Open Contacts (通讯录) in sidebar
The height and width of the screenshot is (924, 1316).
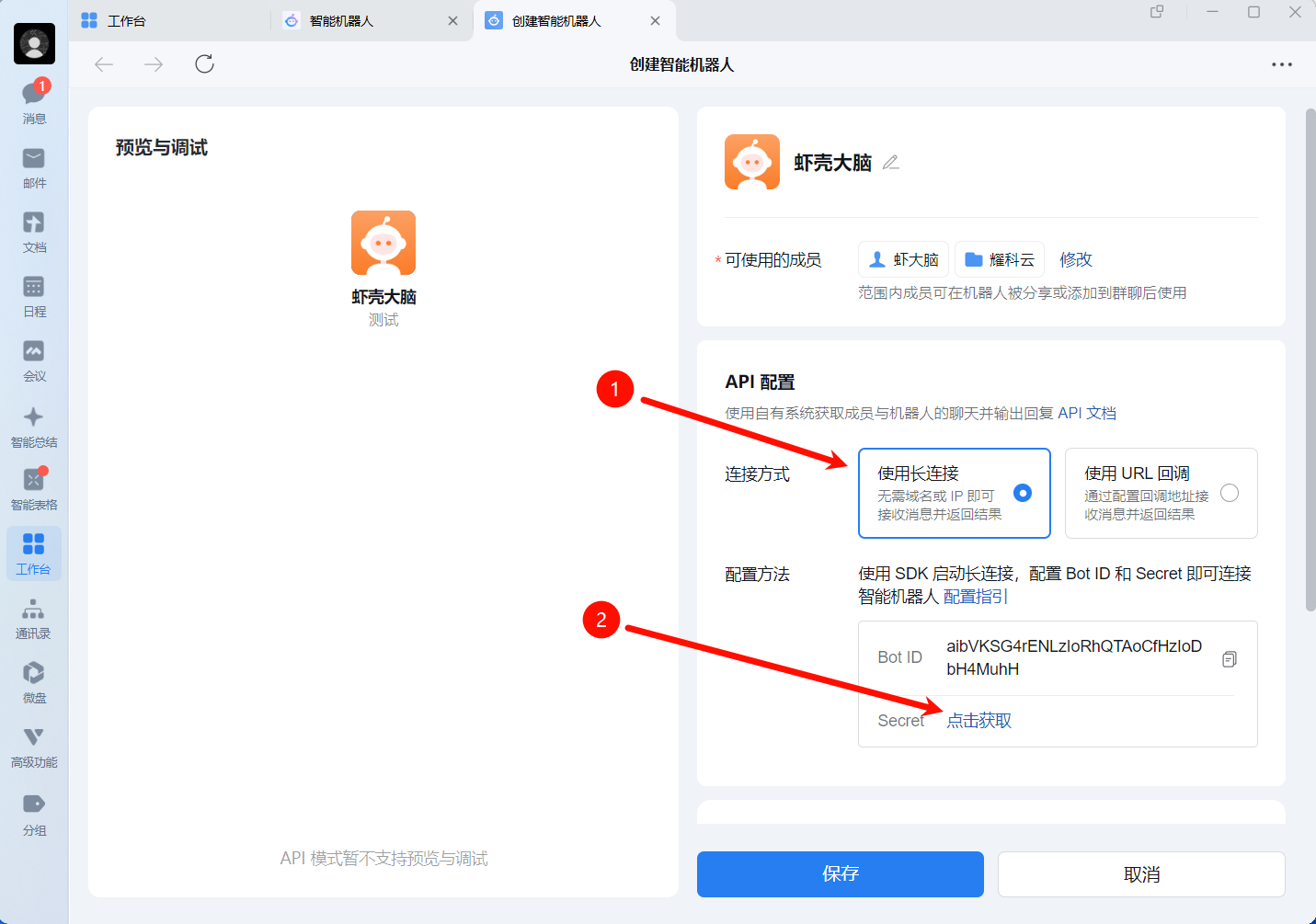pyautogui.click(x=34, y=619)
